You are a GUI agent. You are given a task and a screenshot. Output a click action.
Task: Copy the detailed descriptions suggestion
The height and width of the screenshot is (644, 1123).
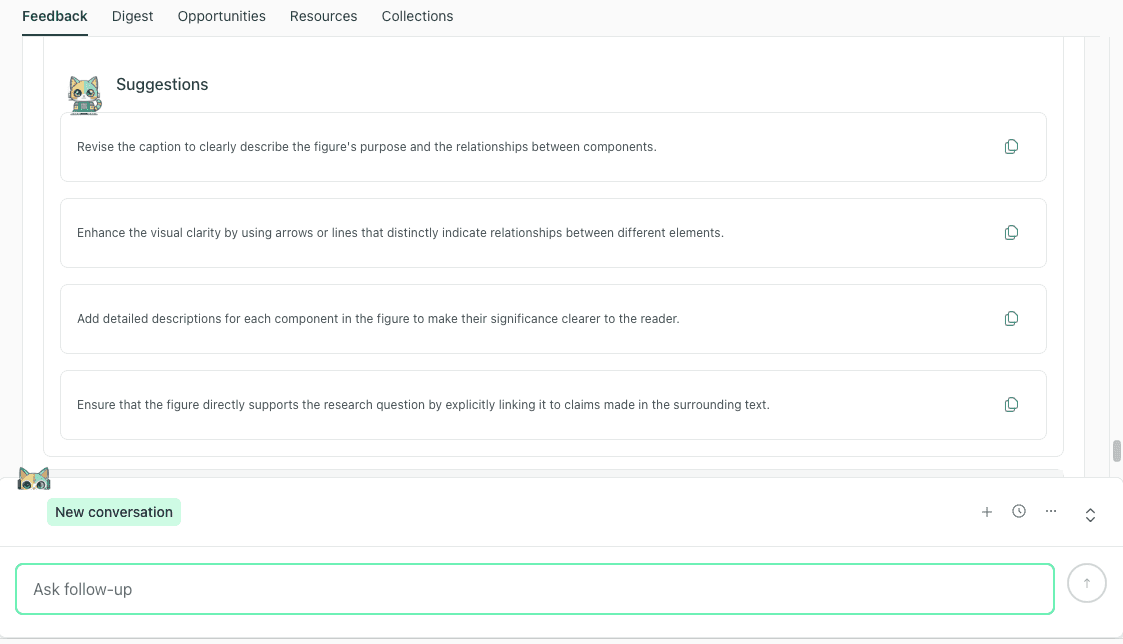[1011, 318]
